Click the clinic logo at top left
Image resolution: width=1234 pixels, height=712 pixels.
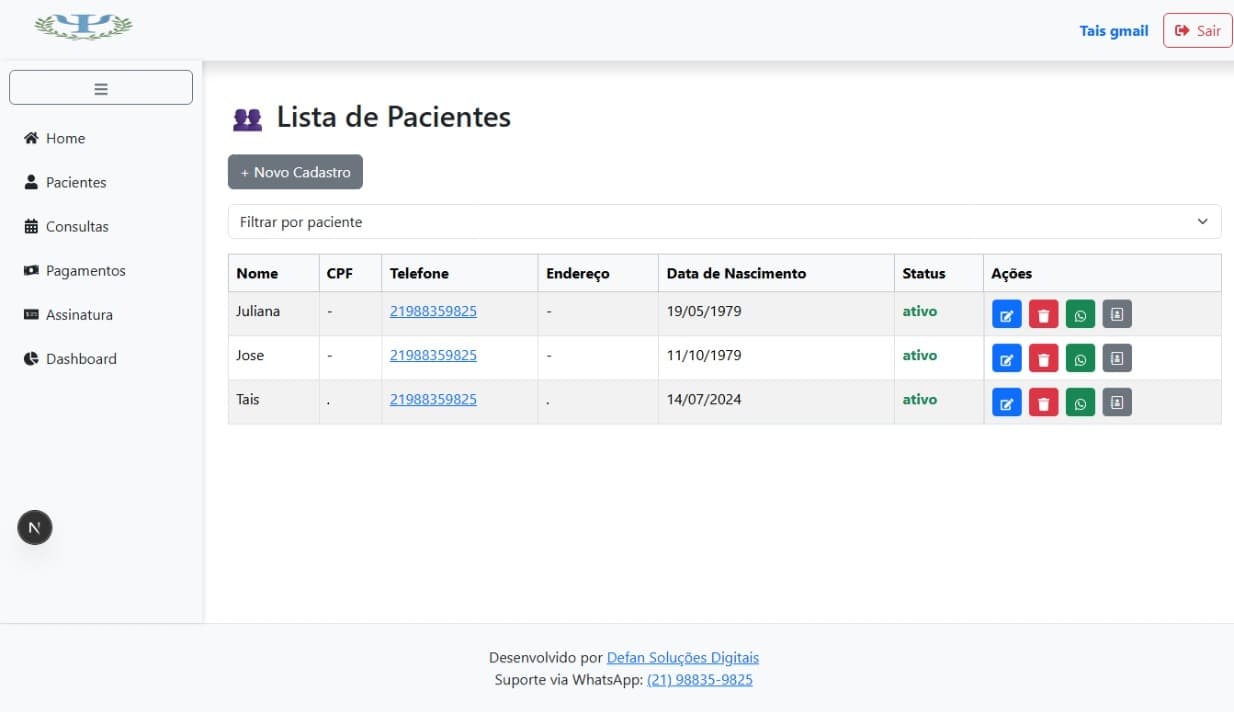point(83,27)
